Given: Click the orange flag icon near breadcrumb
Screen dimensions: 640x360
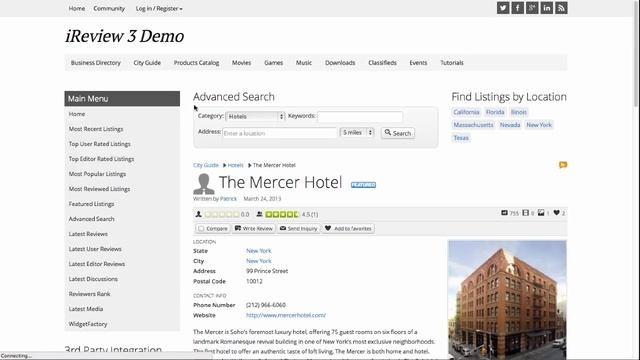Looking at the screenshot, I should pos(563,165).
